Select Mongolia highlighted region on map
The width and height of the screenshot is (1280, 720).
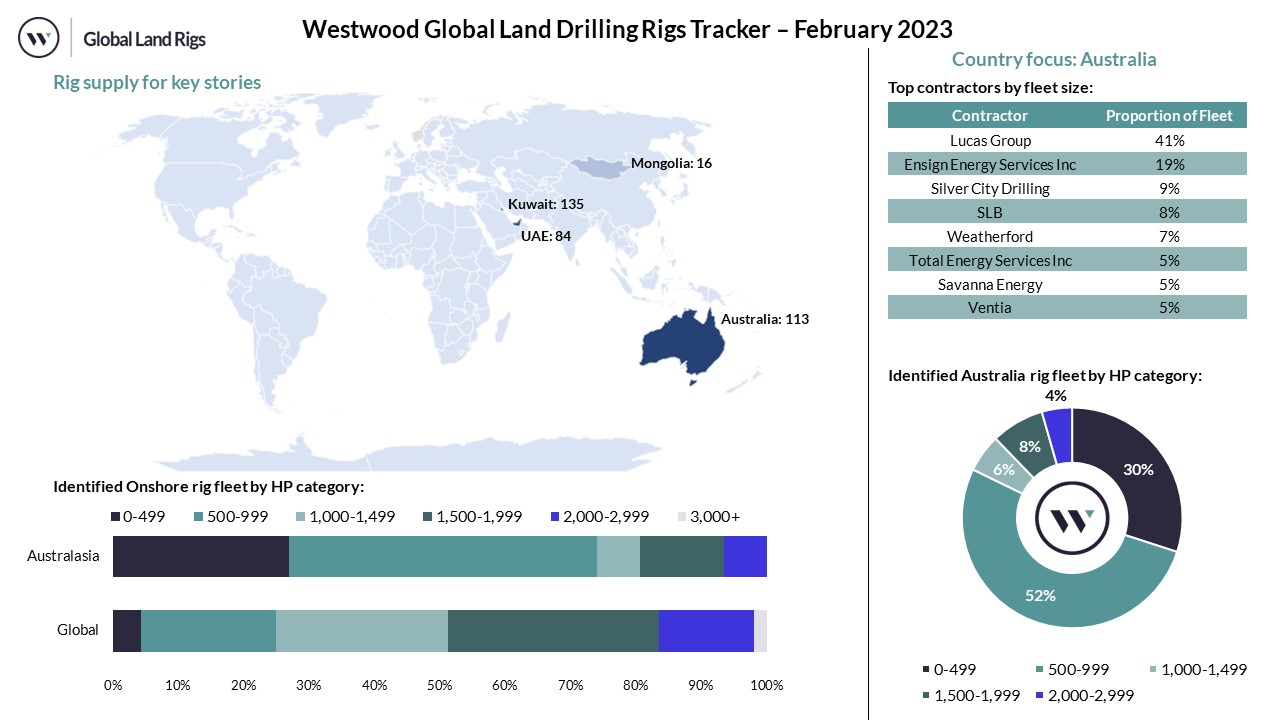coord(598,167)
